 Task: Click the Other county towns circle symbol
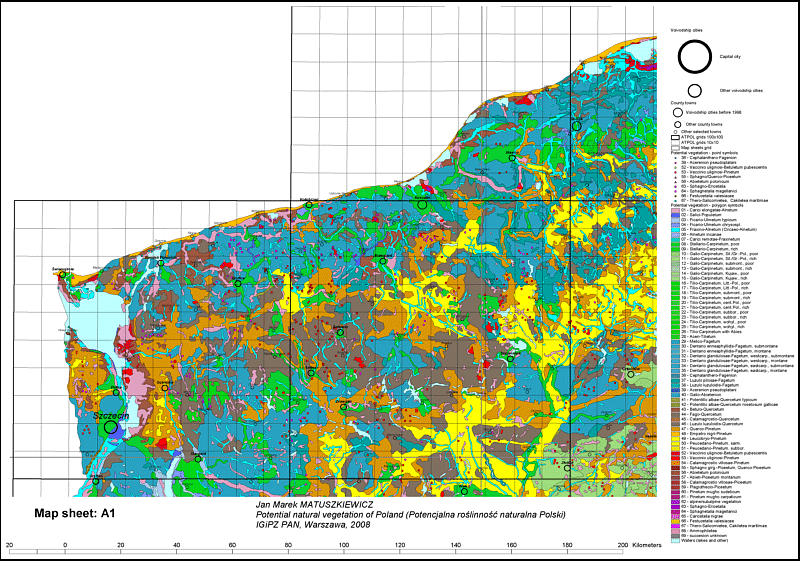coord(678,124)
